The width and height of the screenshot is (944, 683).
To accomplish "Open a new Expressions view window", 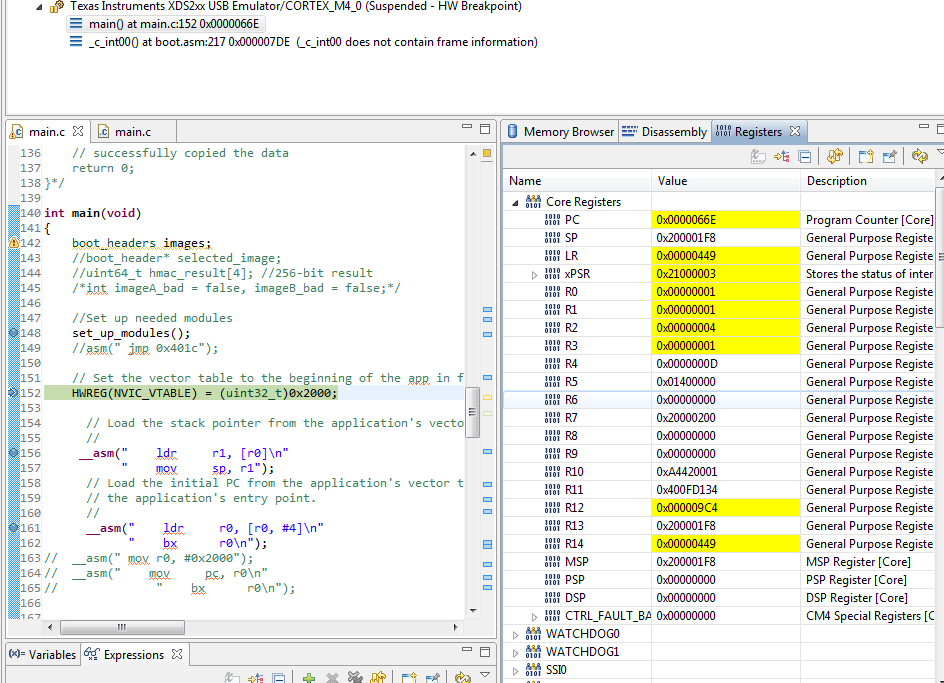I will pos(410,676).
